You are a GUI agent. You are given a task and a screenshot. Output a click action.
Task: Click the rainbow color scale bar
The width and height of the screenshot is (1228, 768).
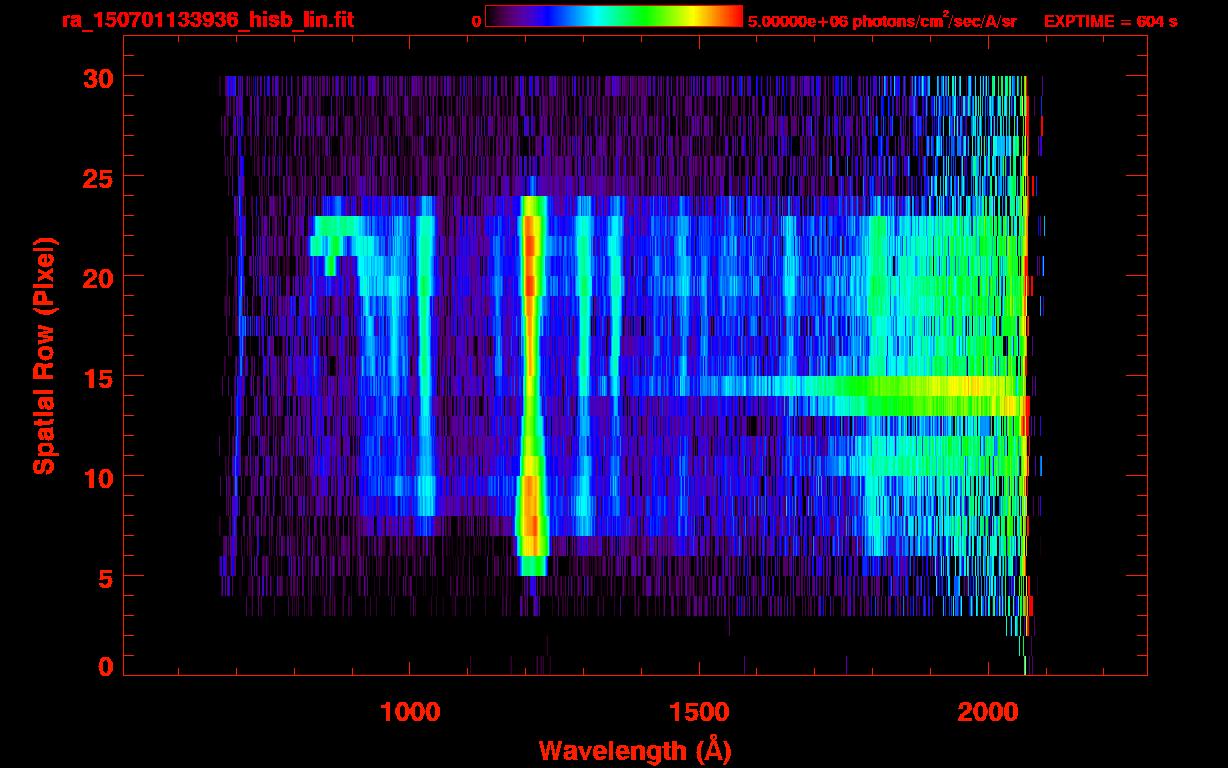(x=613, y=17)
